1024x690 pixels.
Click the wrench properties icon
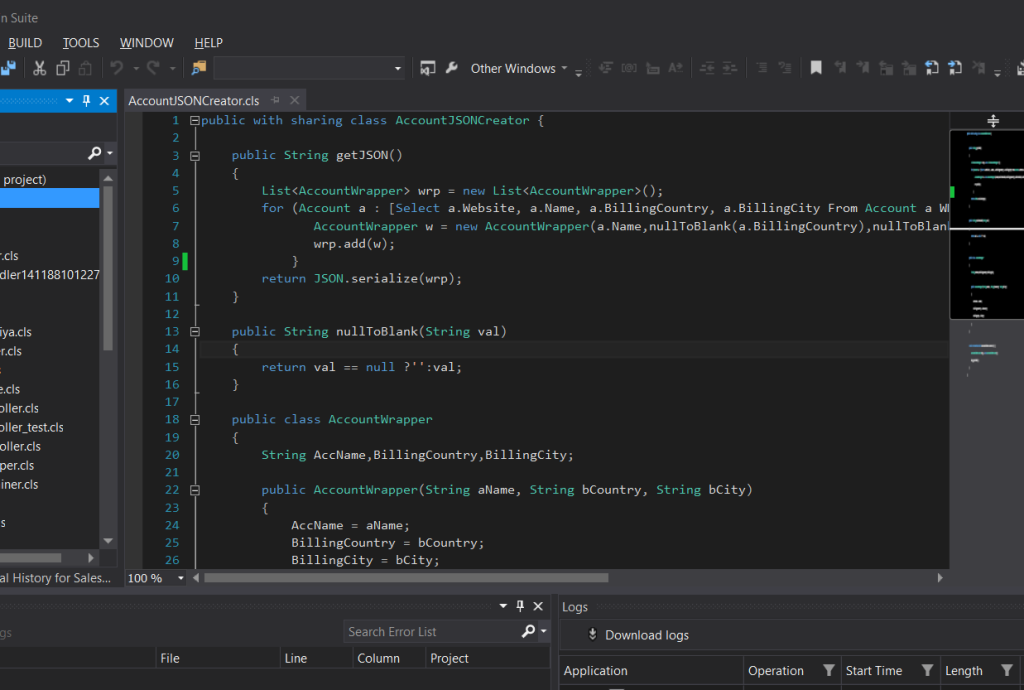click(x=451, y=68)
